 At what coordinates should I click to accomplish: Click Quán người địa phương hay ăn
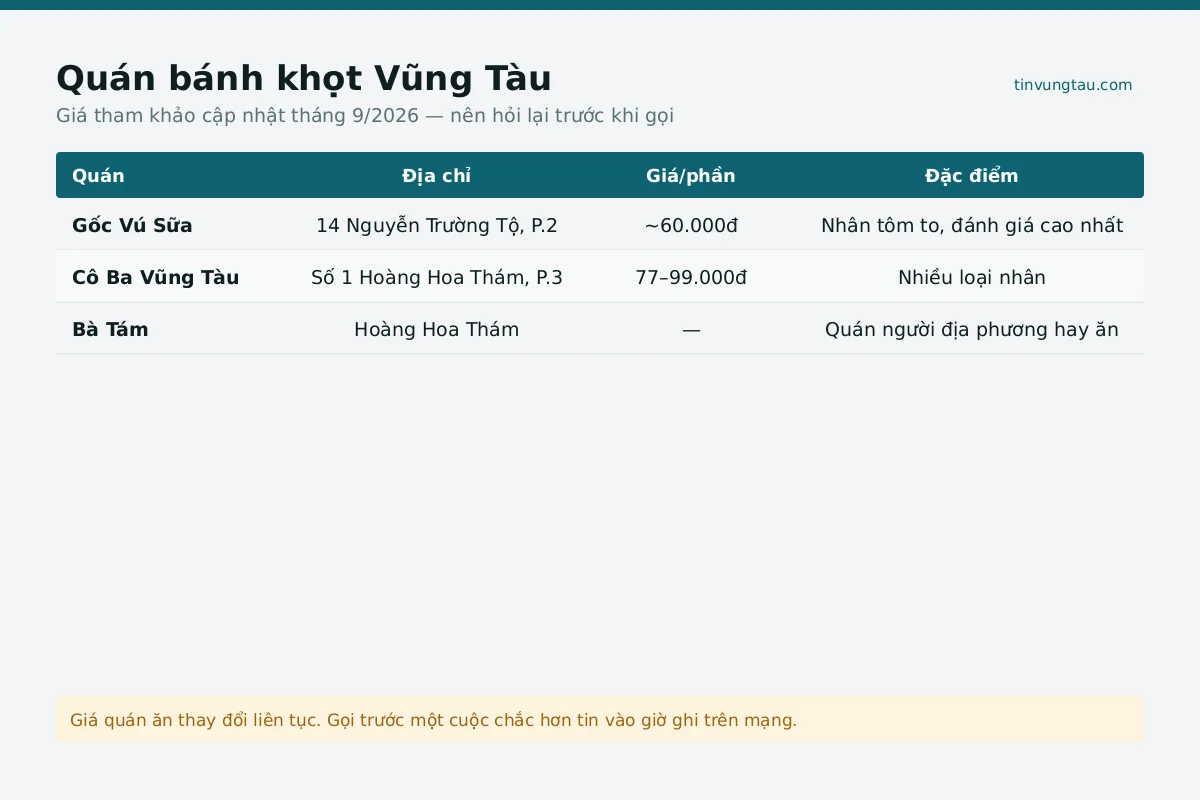tap(972, 329)
